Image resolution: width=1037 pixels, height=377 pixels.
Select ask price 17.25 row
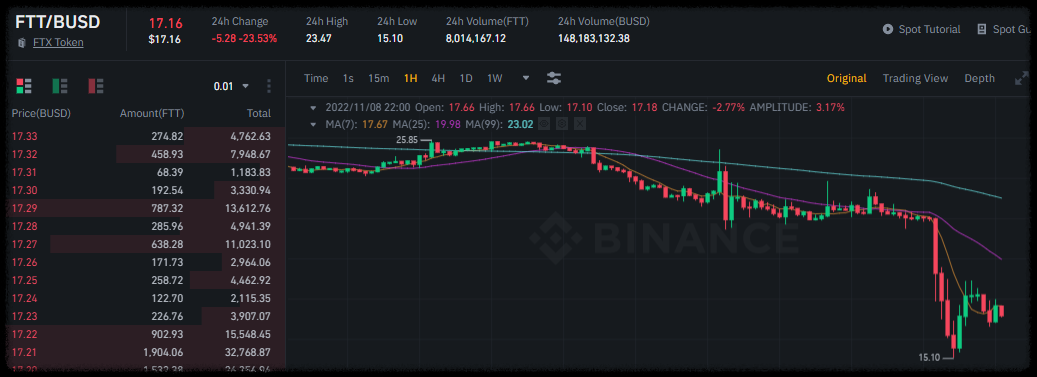[x=146, y=280]
